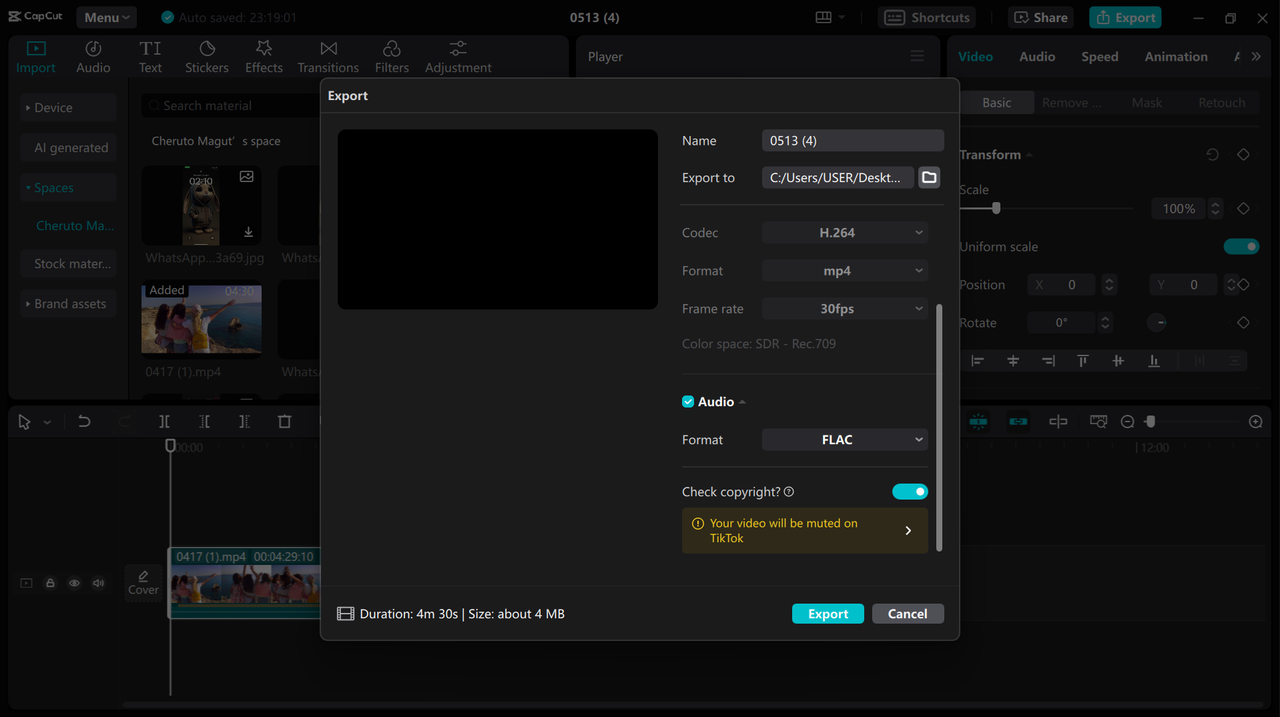
Task: Open the Filters tab
Action: 392,57
